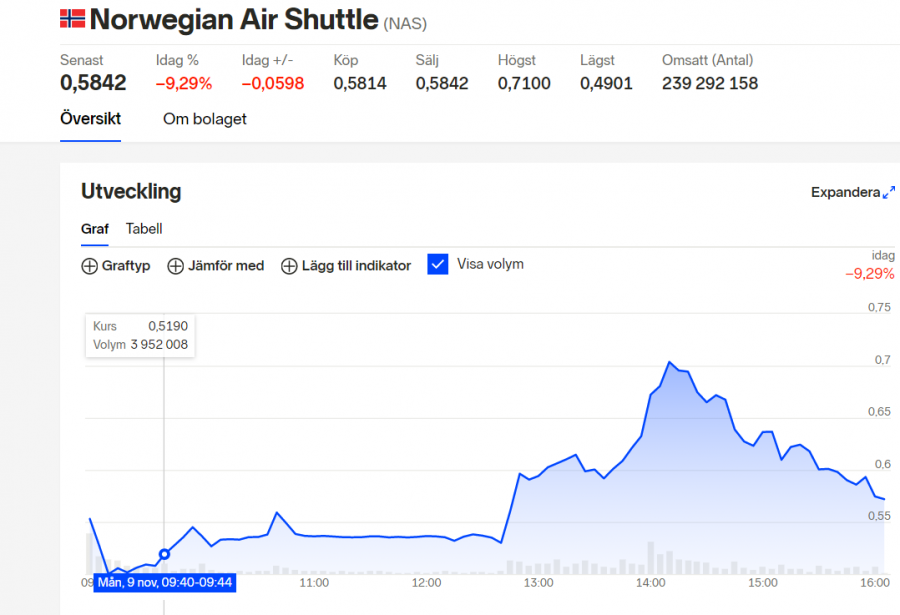Click the plus icon beside Jämför med
Image resolution: width=900 pixels, height=615 pixels.
click(175, 266)
